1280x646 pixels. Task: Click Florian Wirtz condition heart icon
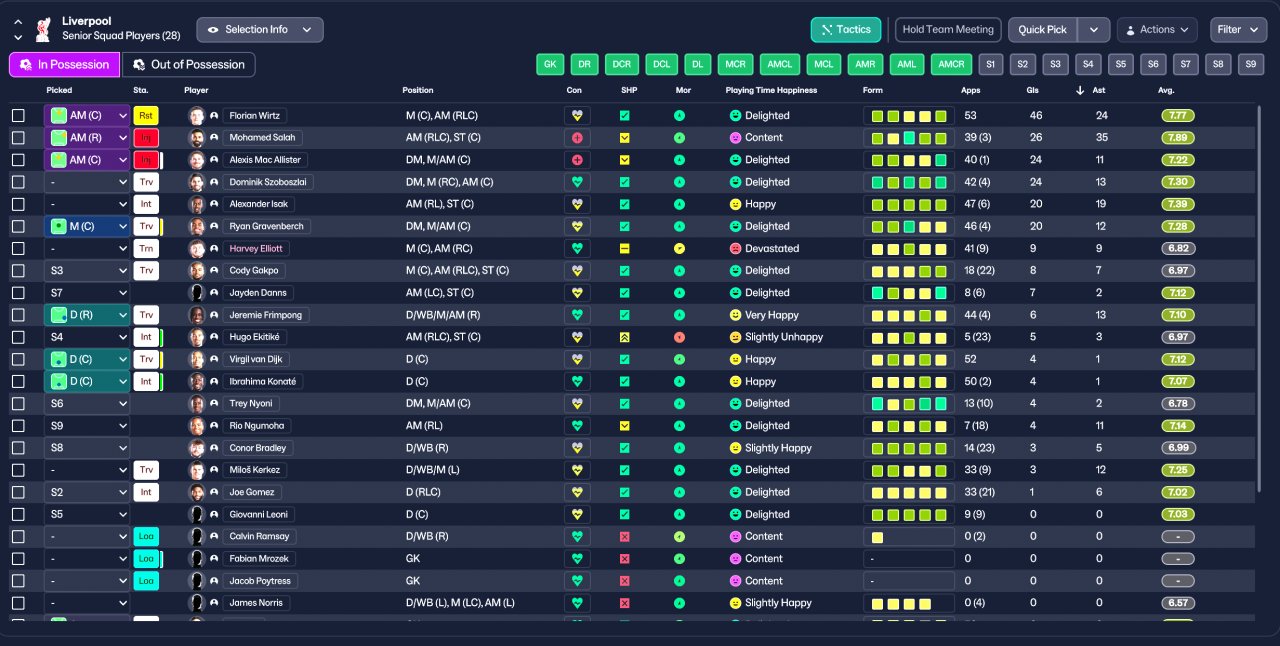[x=577, y=116]
